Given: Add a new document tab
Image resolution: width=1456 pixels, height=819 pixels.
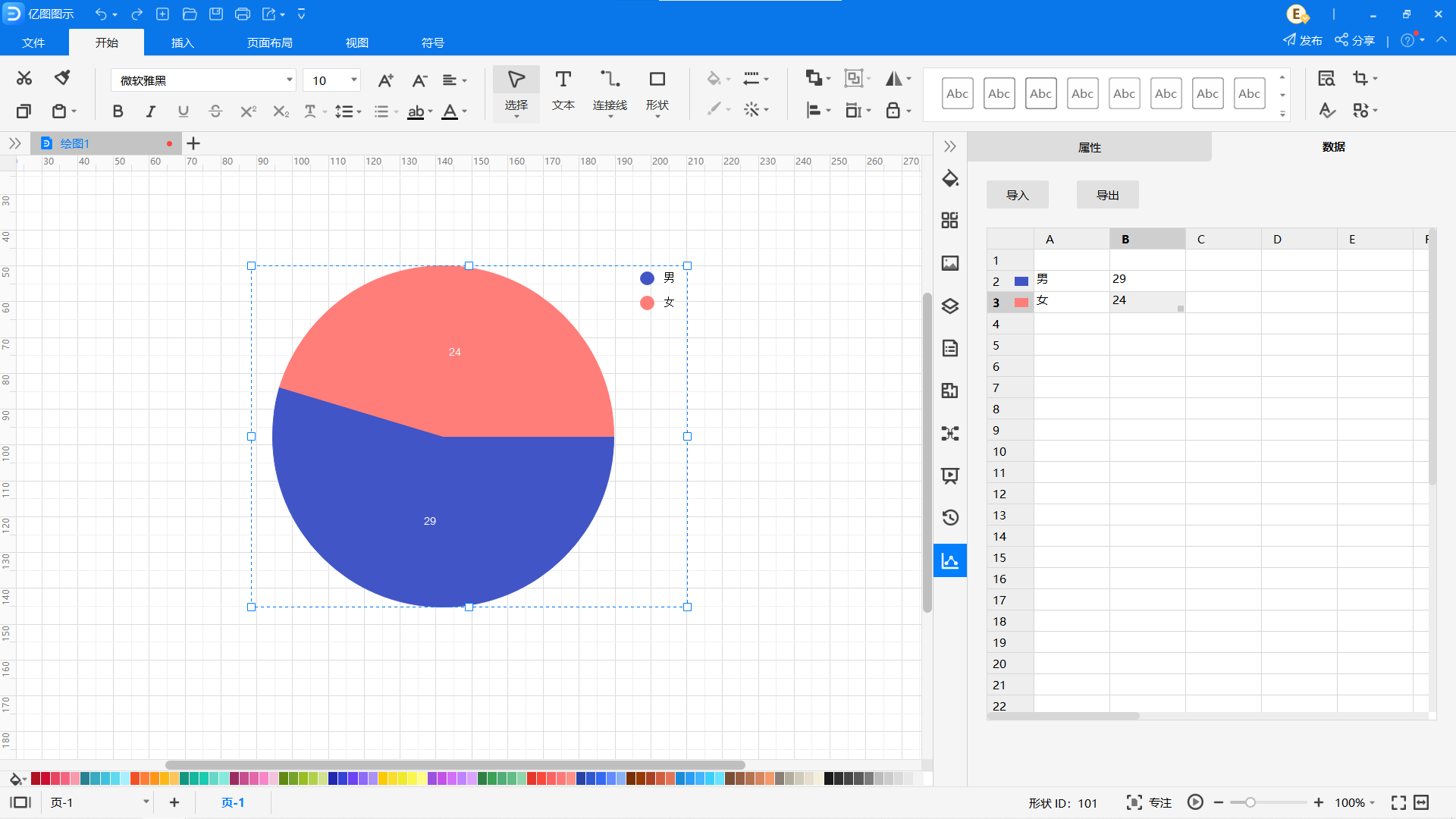Looking at the screenshot, I should [193, 143].
